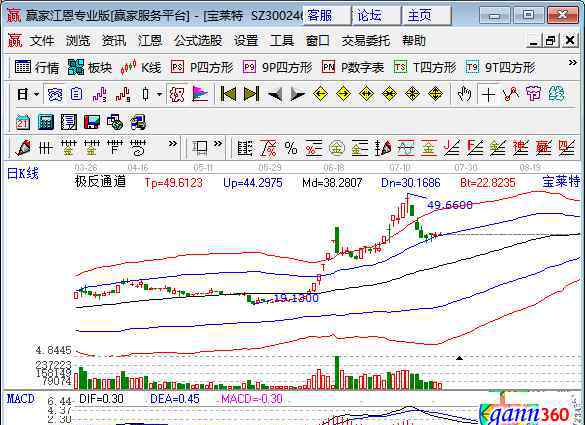Open the 浏览 menu
Image resolution: width=585 pixels, height=425 pixels.
pyautogui.click(x=78, y=40)
